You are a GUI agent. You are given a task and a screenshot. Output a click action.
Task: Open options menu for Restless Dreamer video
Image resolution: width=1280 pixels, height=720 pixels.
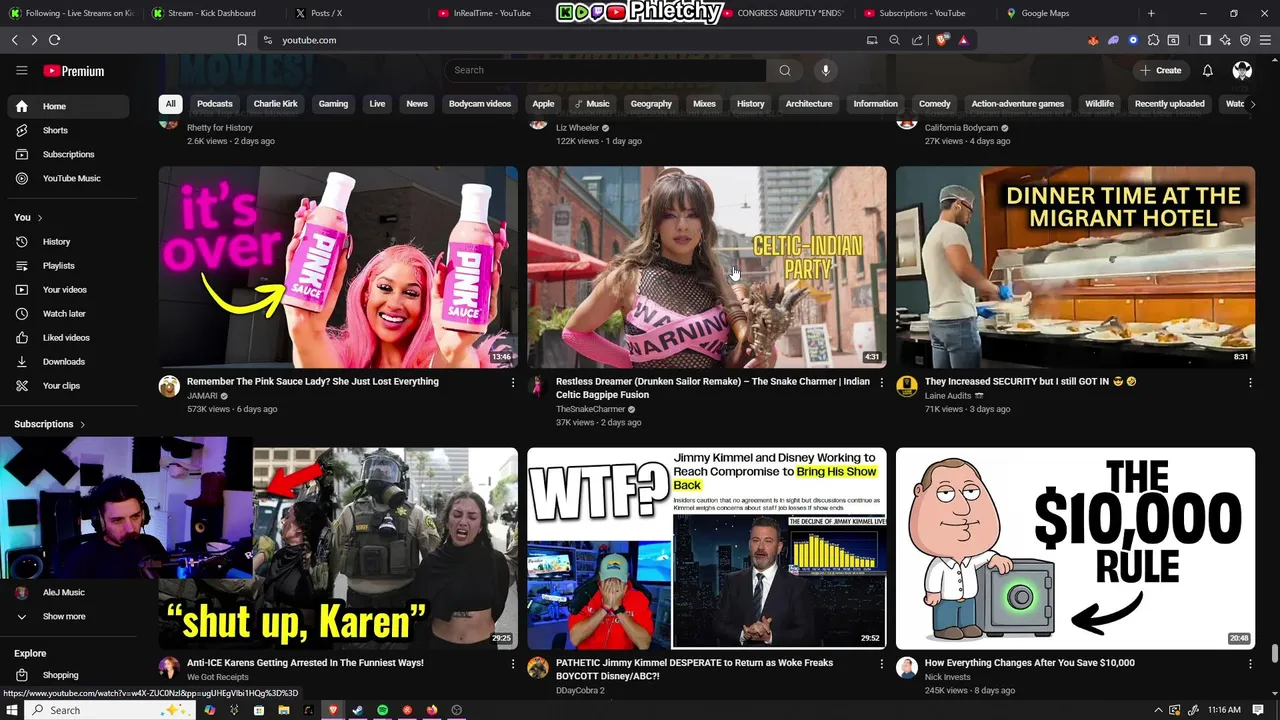[x=881, y=382]
